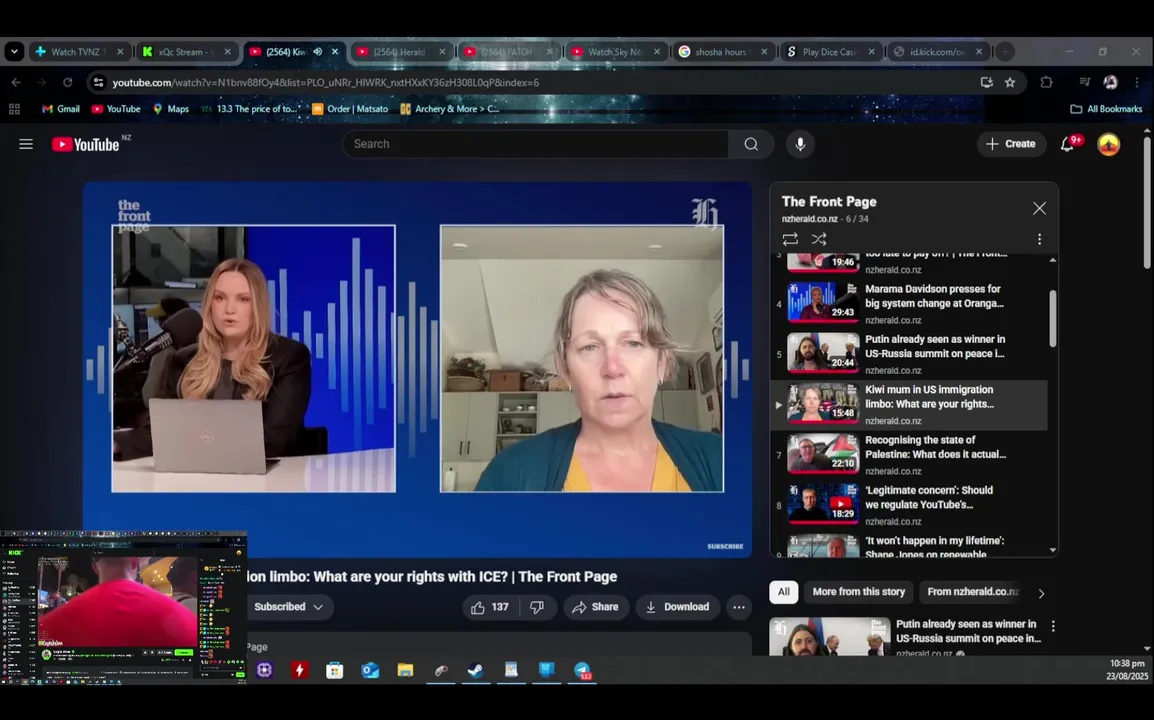The height and width of the screenshot is (720, 1154).
Task: Select the All filter chip
Action: point(784,592)
